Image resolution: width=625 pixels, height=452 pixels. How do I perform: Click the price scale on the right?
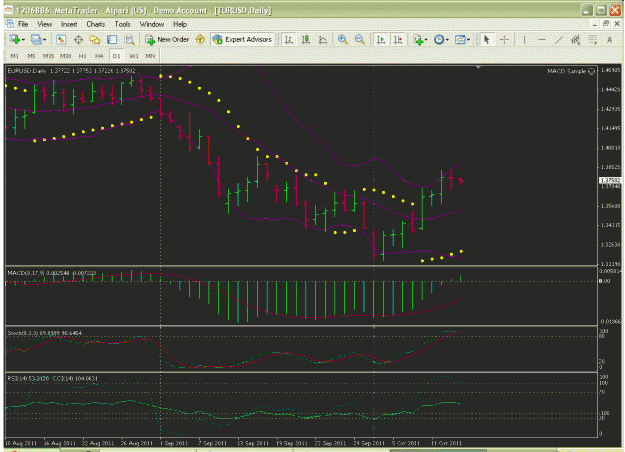(x=610, y=165)
